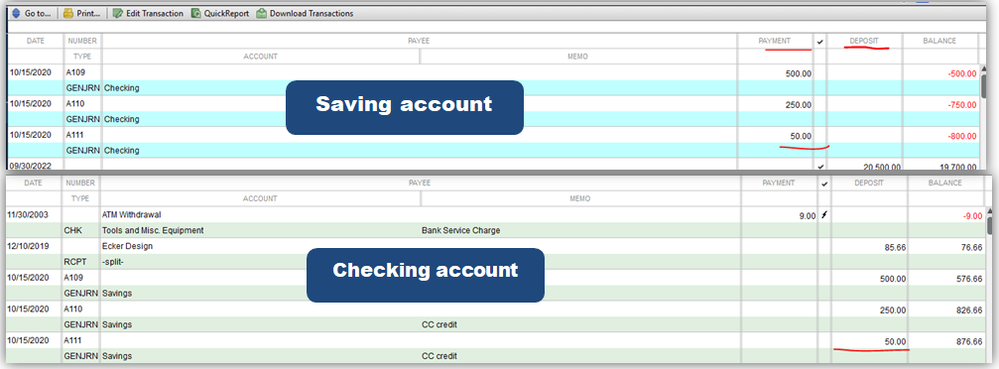Screen dimensions: 999x369
Task: Click the checkmark on the 09/30/2022 savings row
Action: coord(820,167)
